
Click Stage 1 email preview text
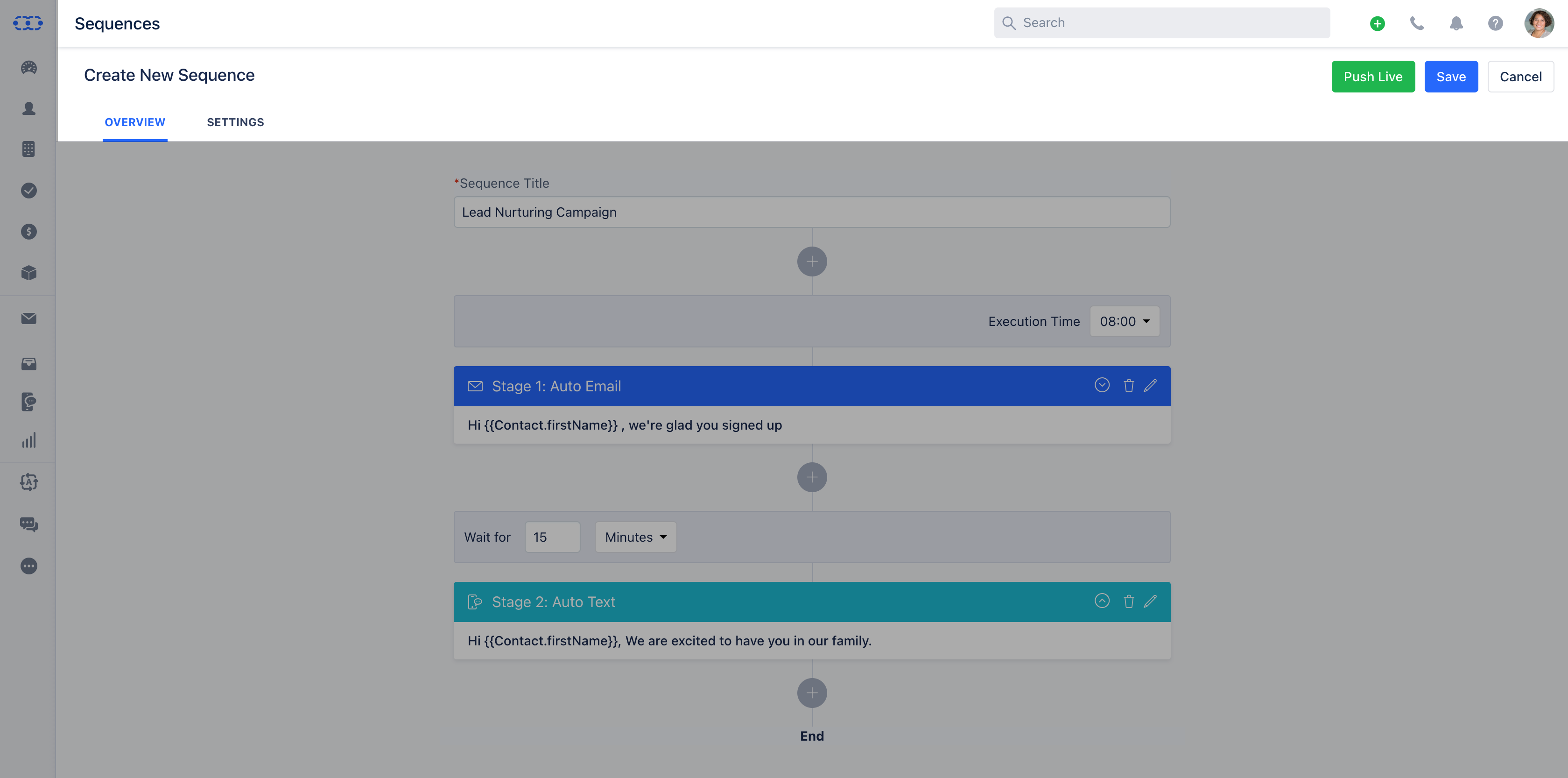[625, 425]
